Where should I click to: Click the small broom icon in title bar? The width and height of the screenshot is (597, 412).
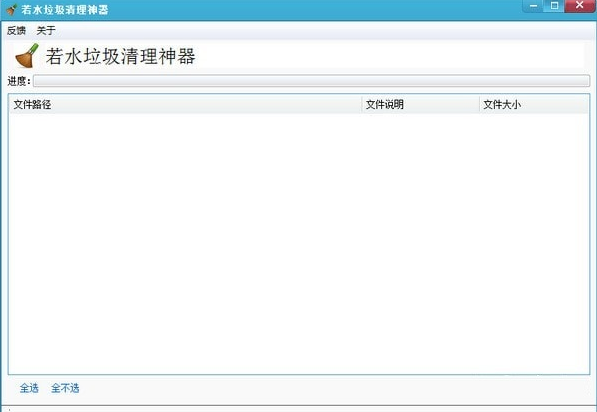click(12, 10)
